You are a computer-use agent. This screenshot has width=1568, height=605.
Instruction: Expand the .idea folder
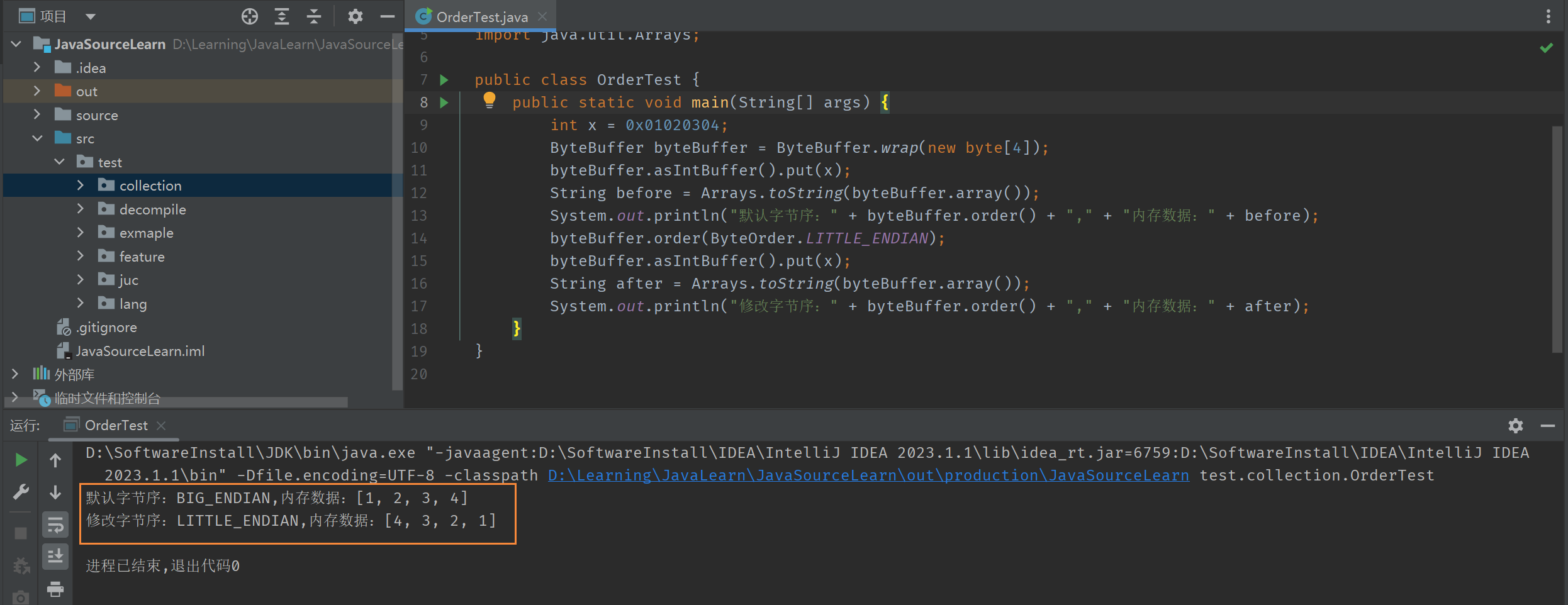36,67
